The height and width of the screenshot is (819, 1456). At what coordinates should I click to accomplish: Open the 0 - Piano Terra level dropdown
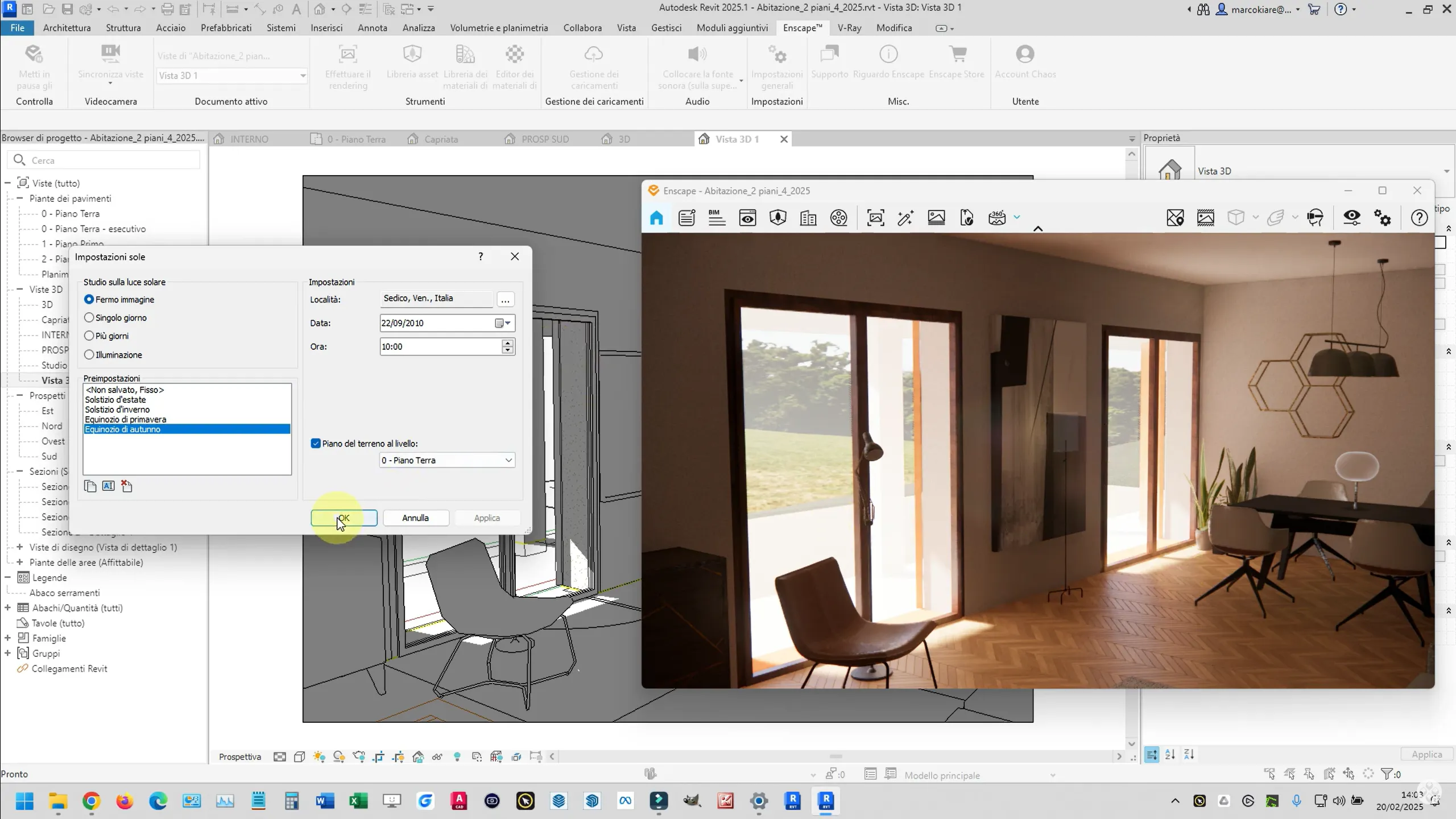(x=508, y=460)
